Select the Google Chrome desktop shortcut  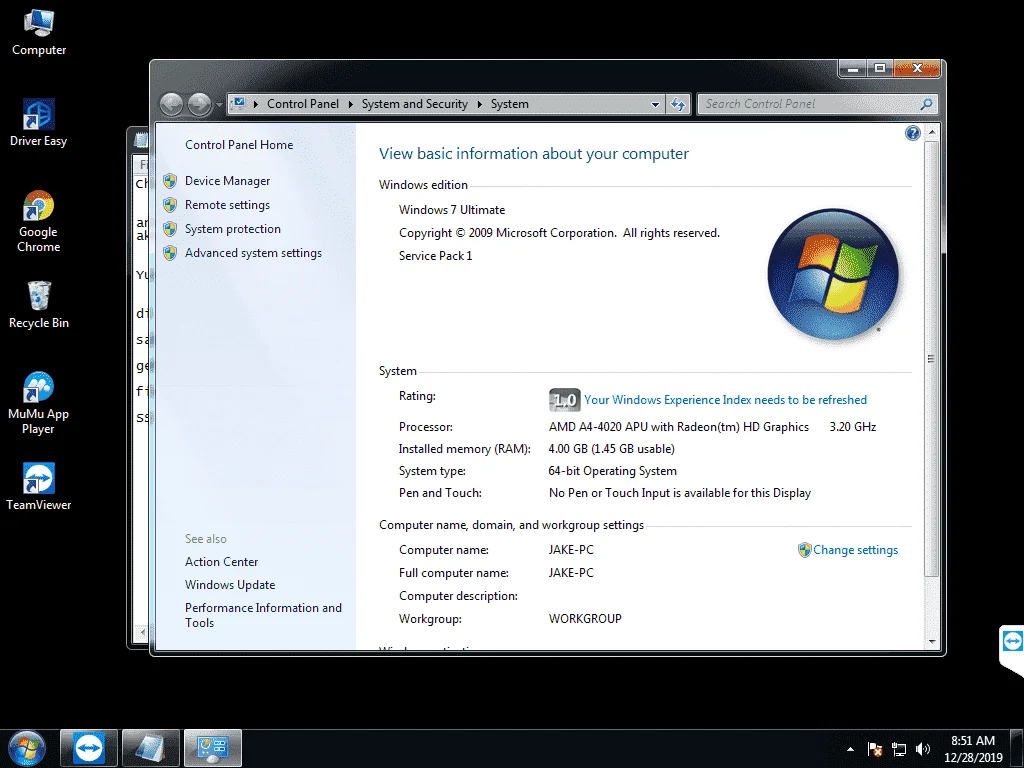point(39,221)
